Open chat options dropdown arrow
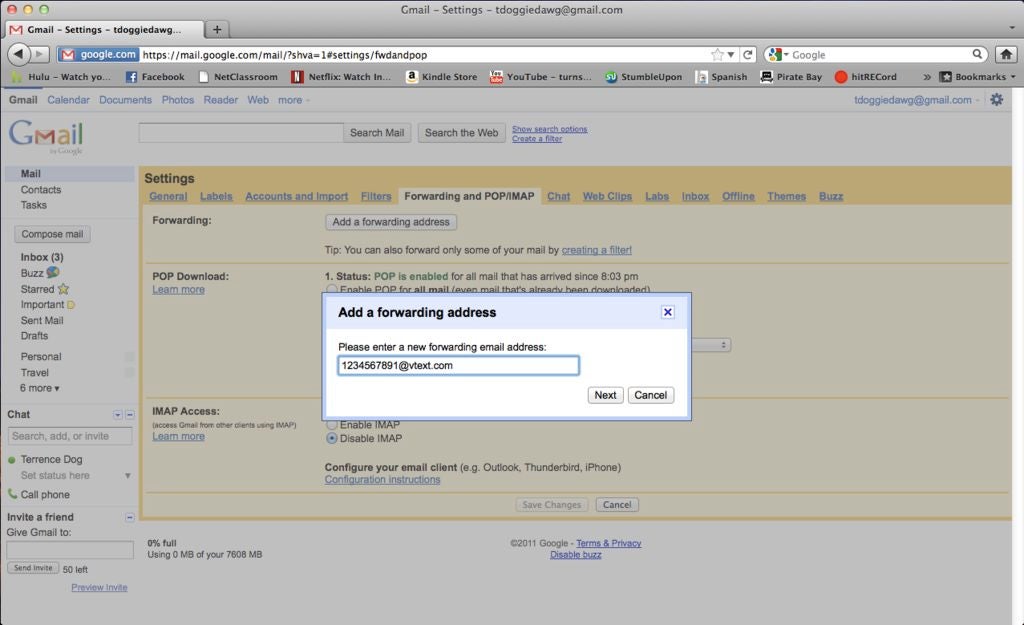The image size is (1024, 625). tap(118, 415)
